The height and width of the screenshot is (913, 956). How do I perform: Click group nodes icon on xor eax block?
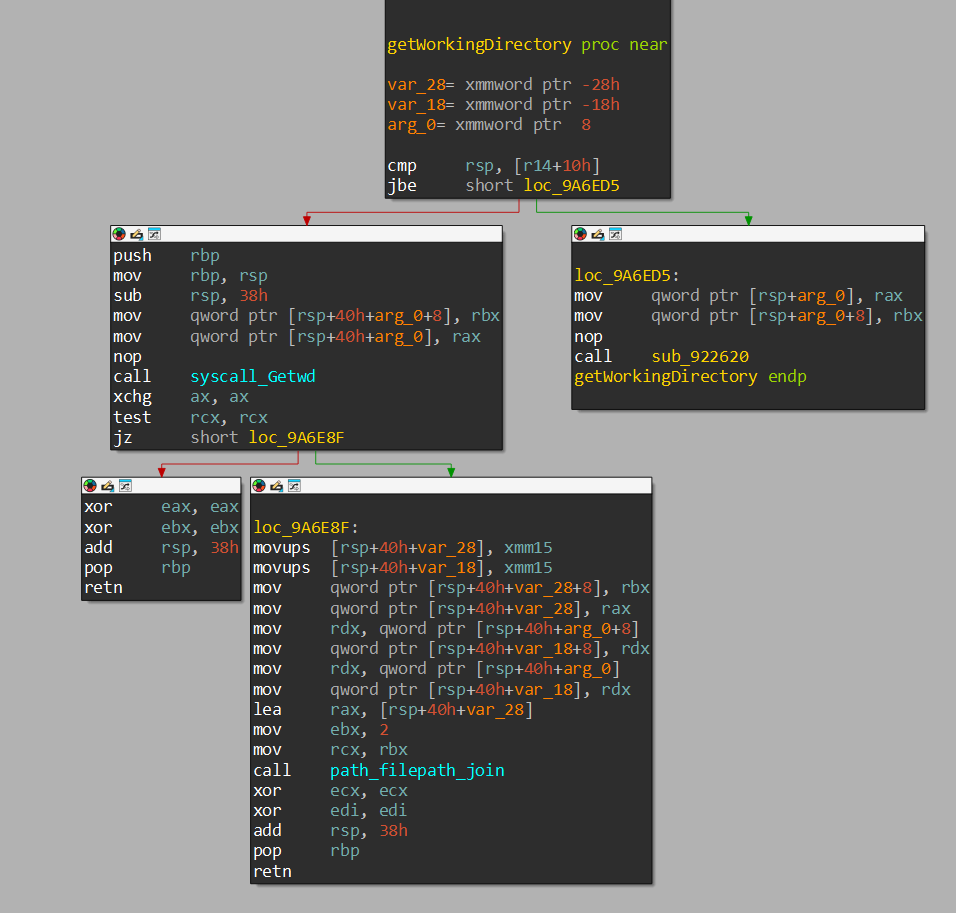tap(126, 486)
